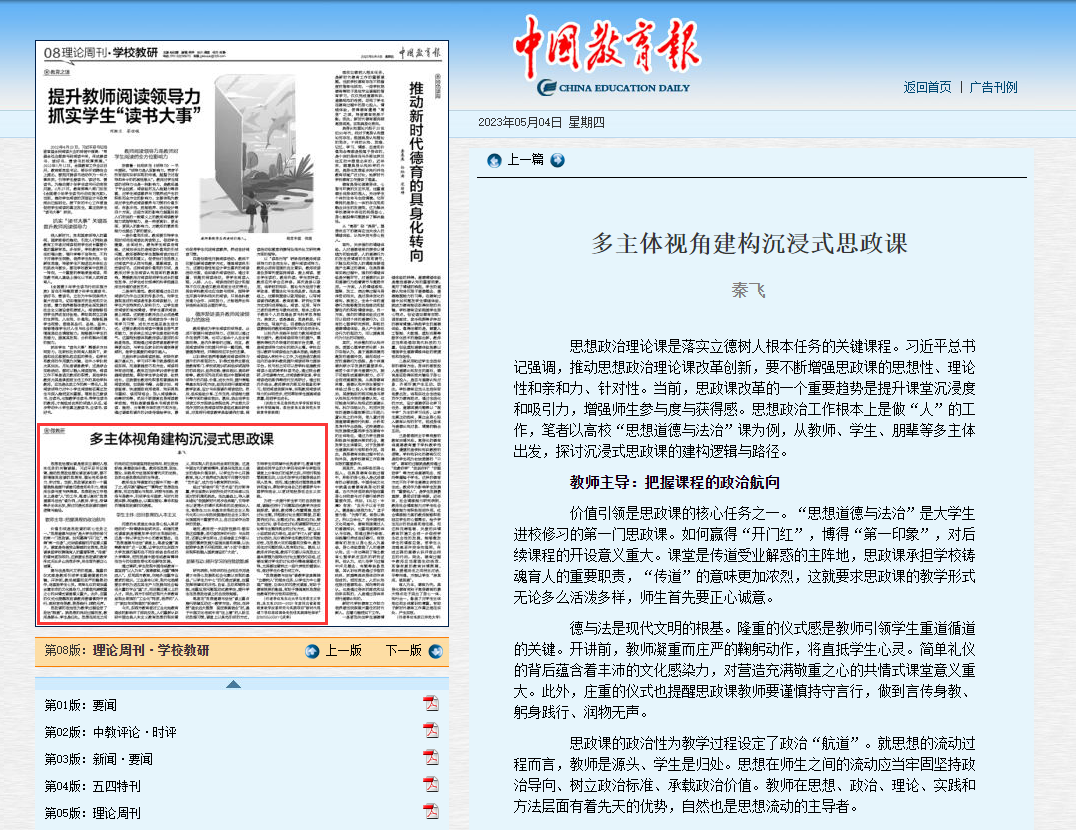Go to 返回首页
The image size is (1076, 830).
coord(927,87)
